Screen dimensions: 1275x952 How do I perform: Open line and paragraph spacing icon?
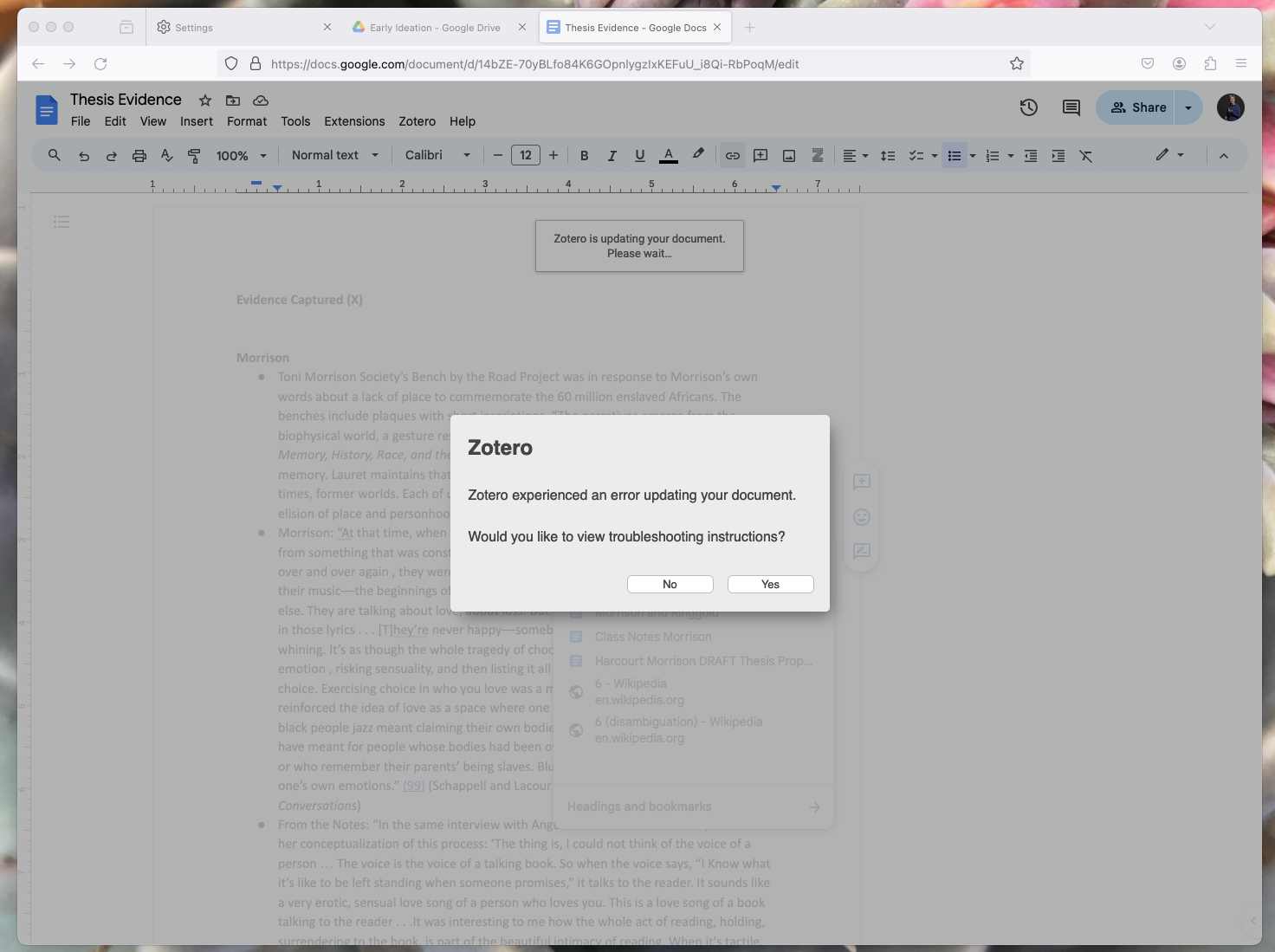[x=888, y=156]
